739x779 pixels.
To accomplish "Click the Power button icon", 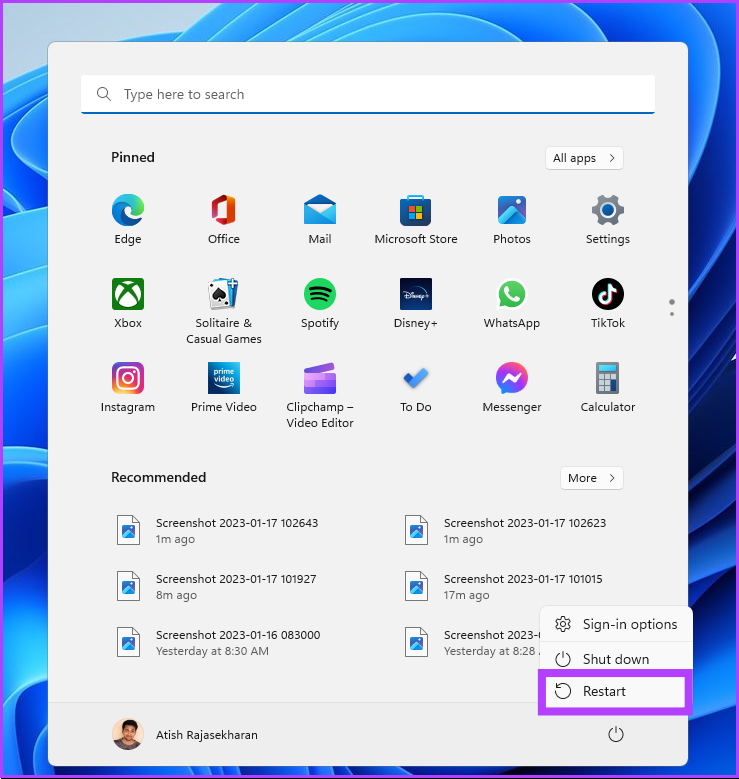I will click(x=616, y=735).
